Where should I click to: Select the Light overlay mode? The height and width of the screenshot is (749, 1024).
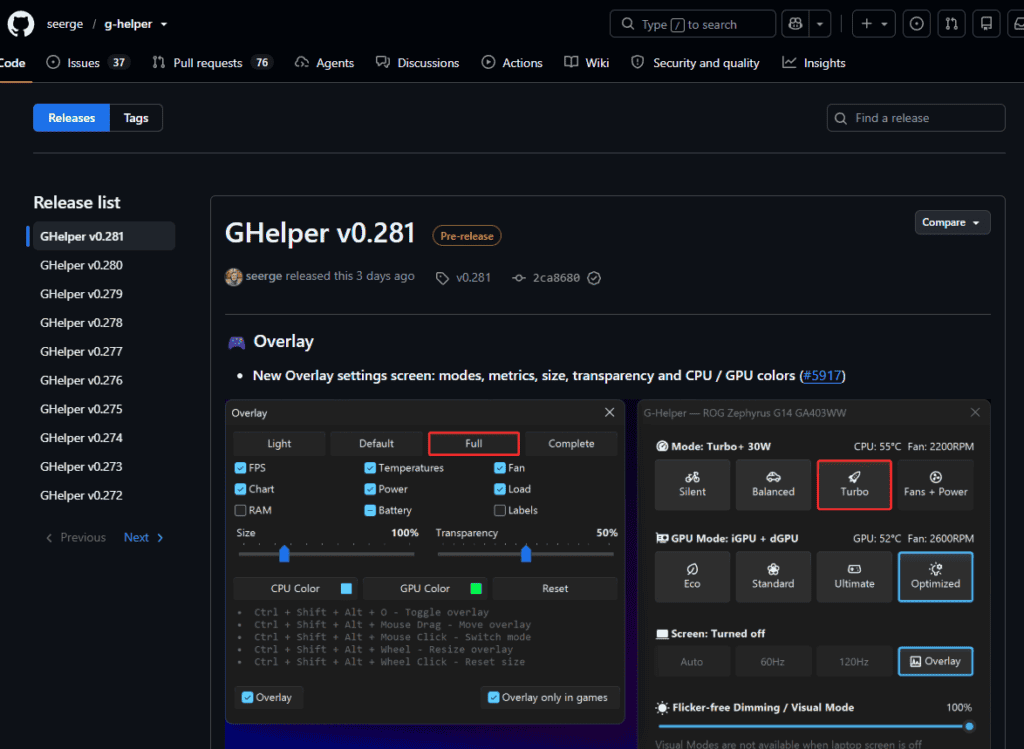point(279,443)
